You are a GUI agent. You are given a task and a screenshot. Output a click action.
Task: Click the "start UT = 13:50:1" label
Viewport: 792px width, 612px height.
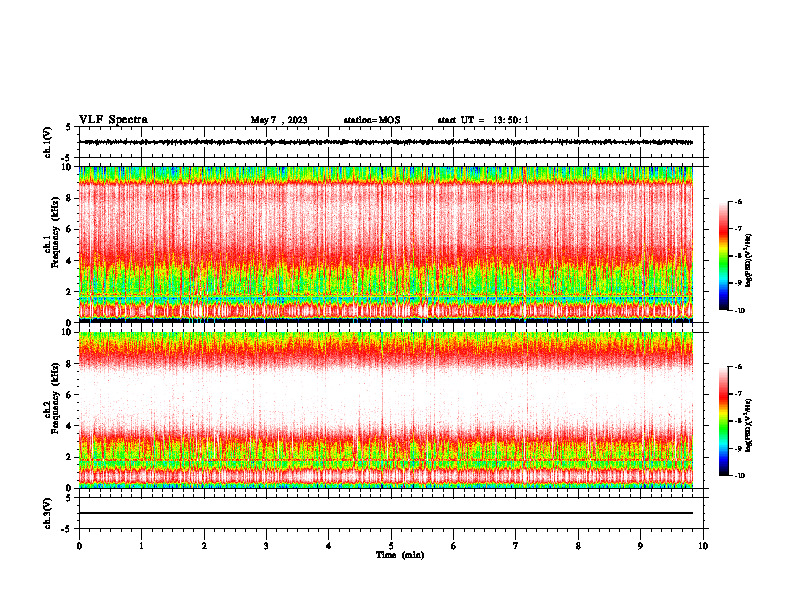[x=483, y=120]
